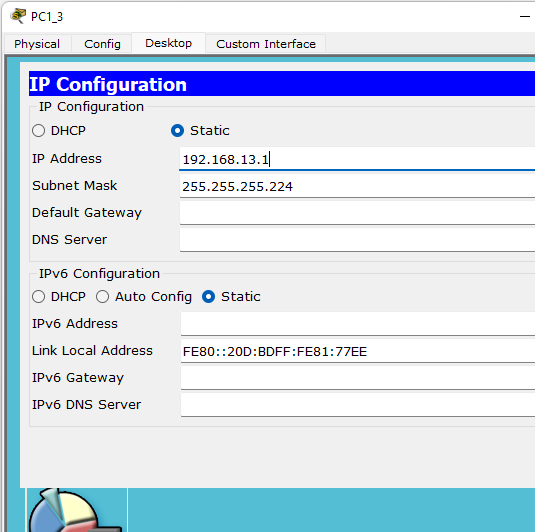This screenshot has width=535, height=532.
Task: Click the Link Local Address field
Action: click(358, 351)
